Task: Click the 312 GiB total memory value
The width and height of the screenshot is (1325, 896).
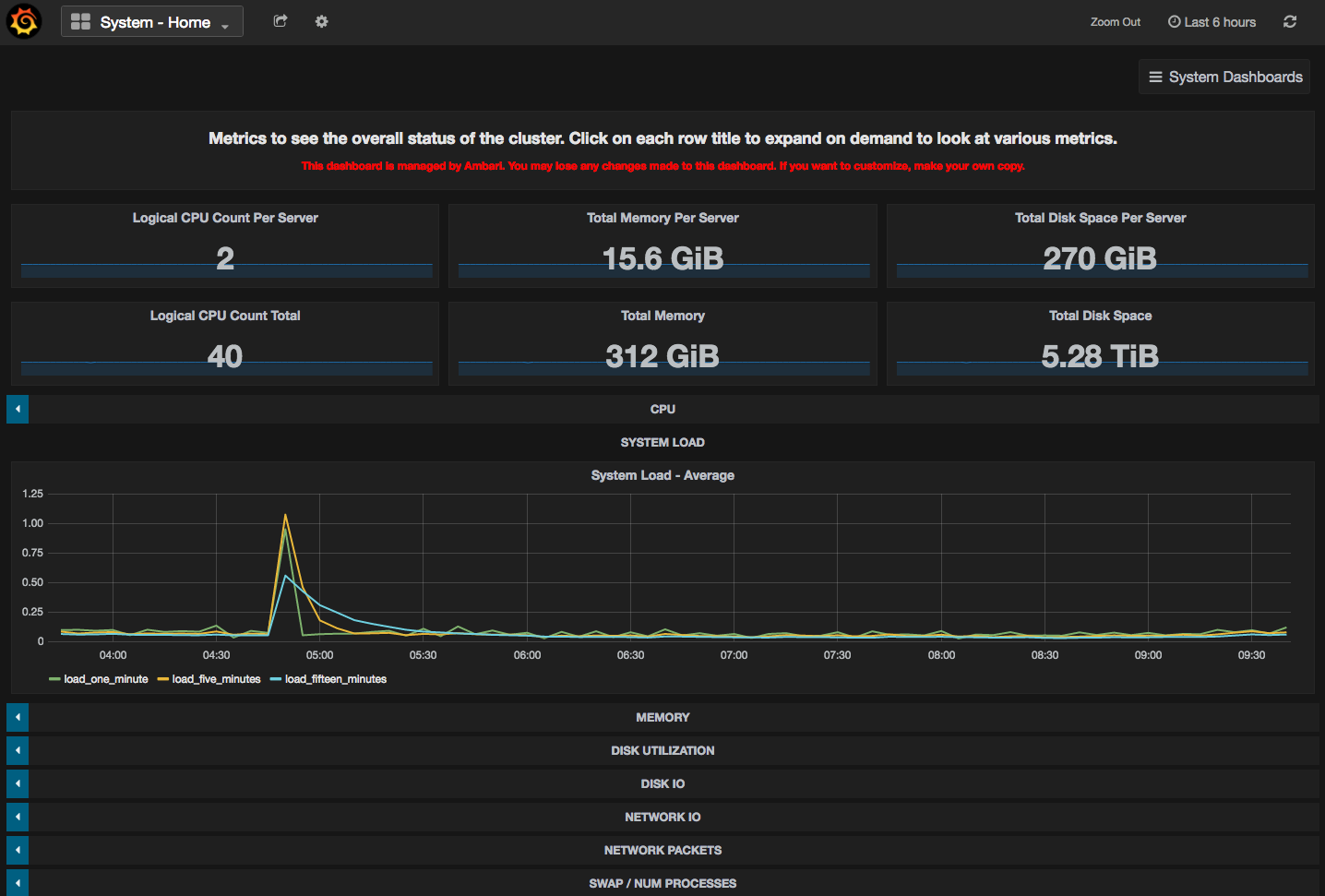Action: click(x=662, y=356)
